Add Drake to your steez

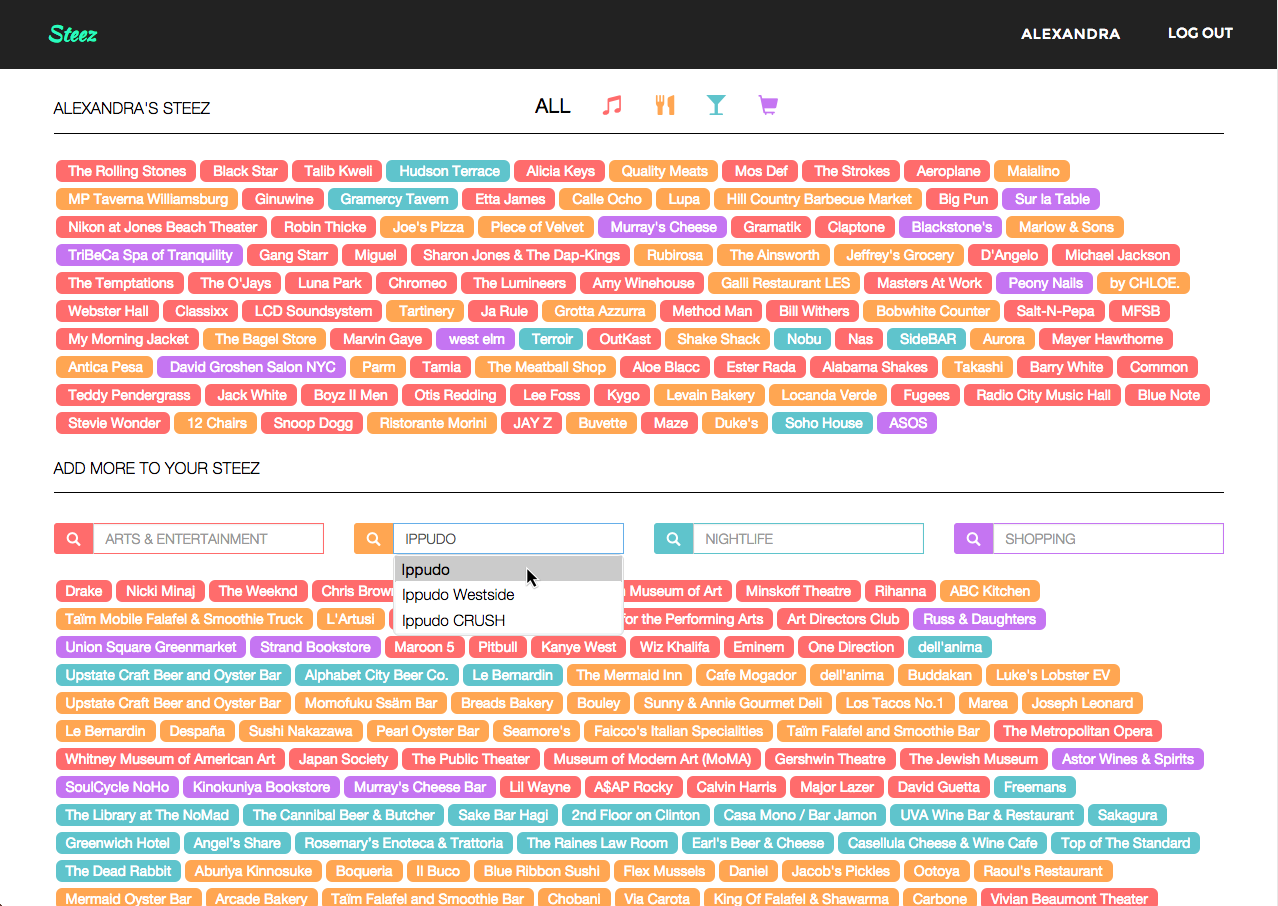click(x=83, y=591)
